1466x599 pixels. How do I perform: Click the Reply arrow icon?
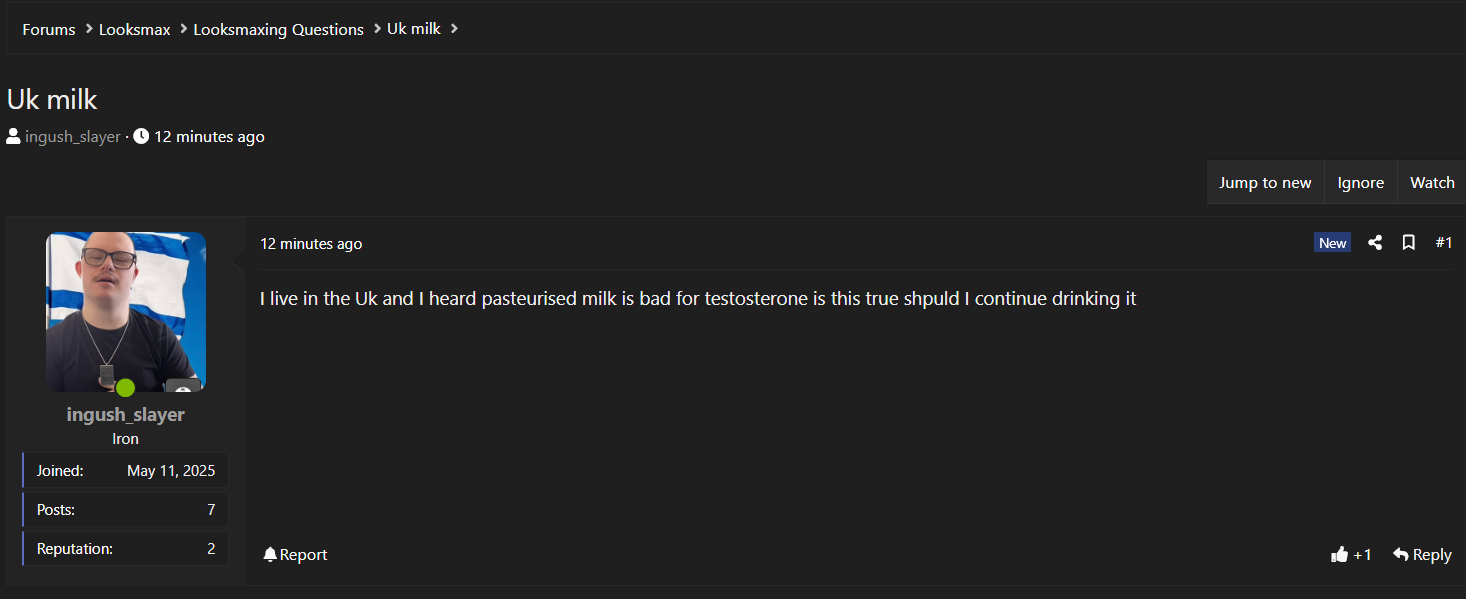(1401, 555)
